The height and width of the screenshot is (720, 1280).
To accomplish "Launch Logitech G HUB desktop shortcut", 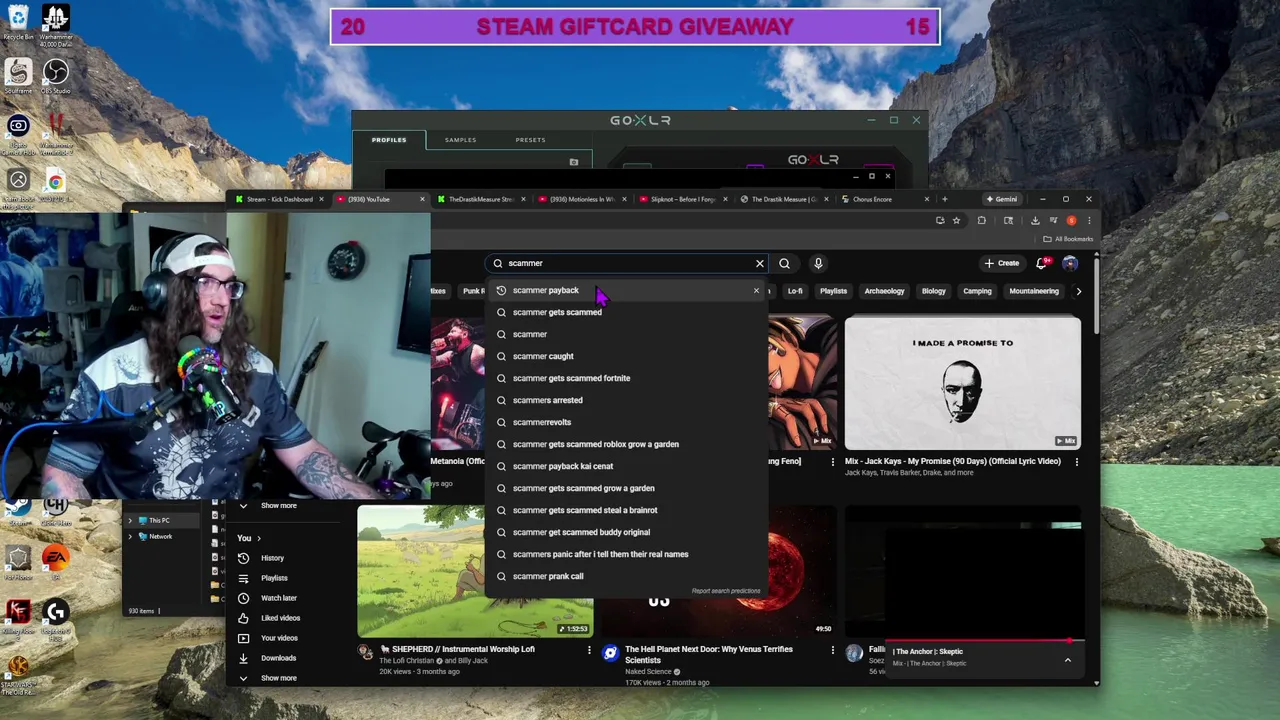I will (55, 616).
